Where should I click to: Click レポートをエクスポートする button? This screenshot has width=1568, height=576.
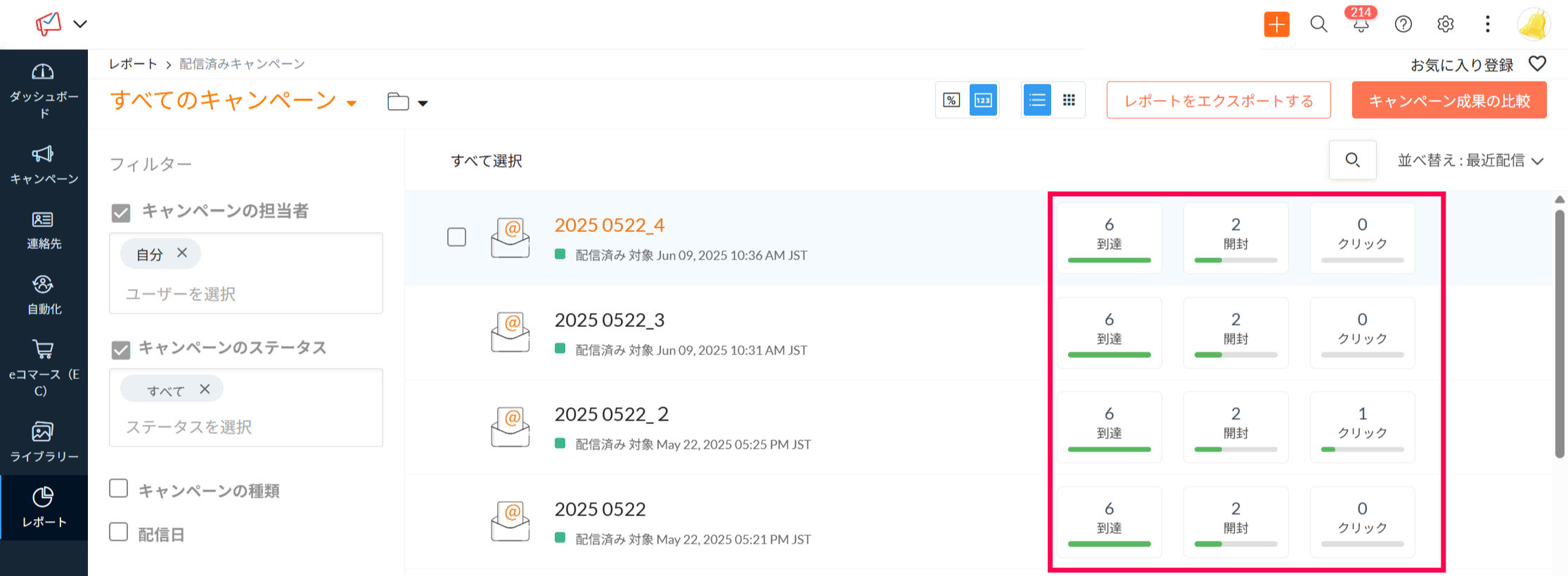click(1218, 101)
